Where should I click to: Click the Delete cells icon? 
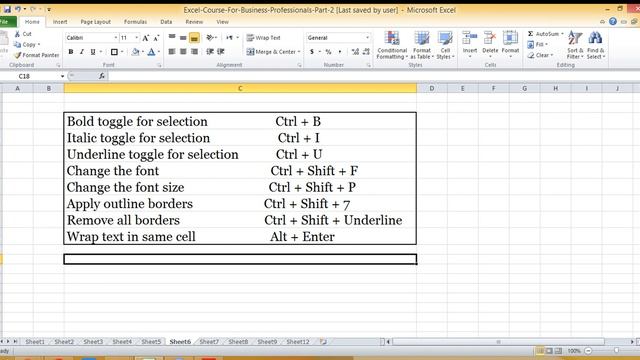(x=490, y=38)
